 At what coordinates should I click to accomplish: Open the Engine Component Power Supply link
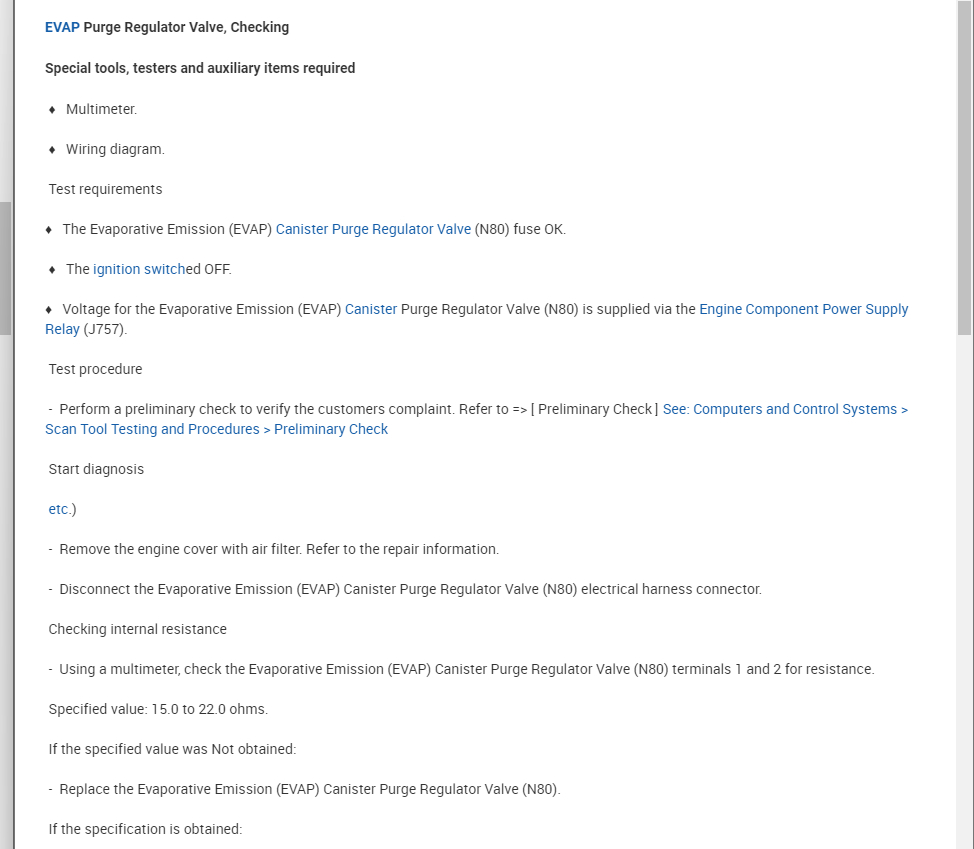(803, 309)
